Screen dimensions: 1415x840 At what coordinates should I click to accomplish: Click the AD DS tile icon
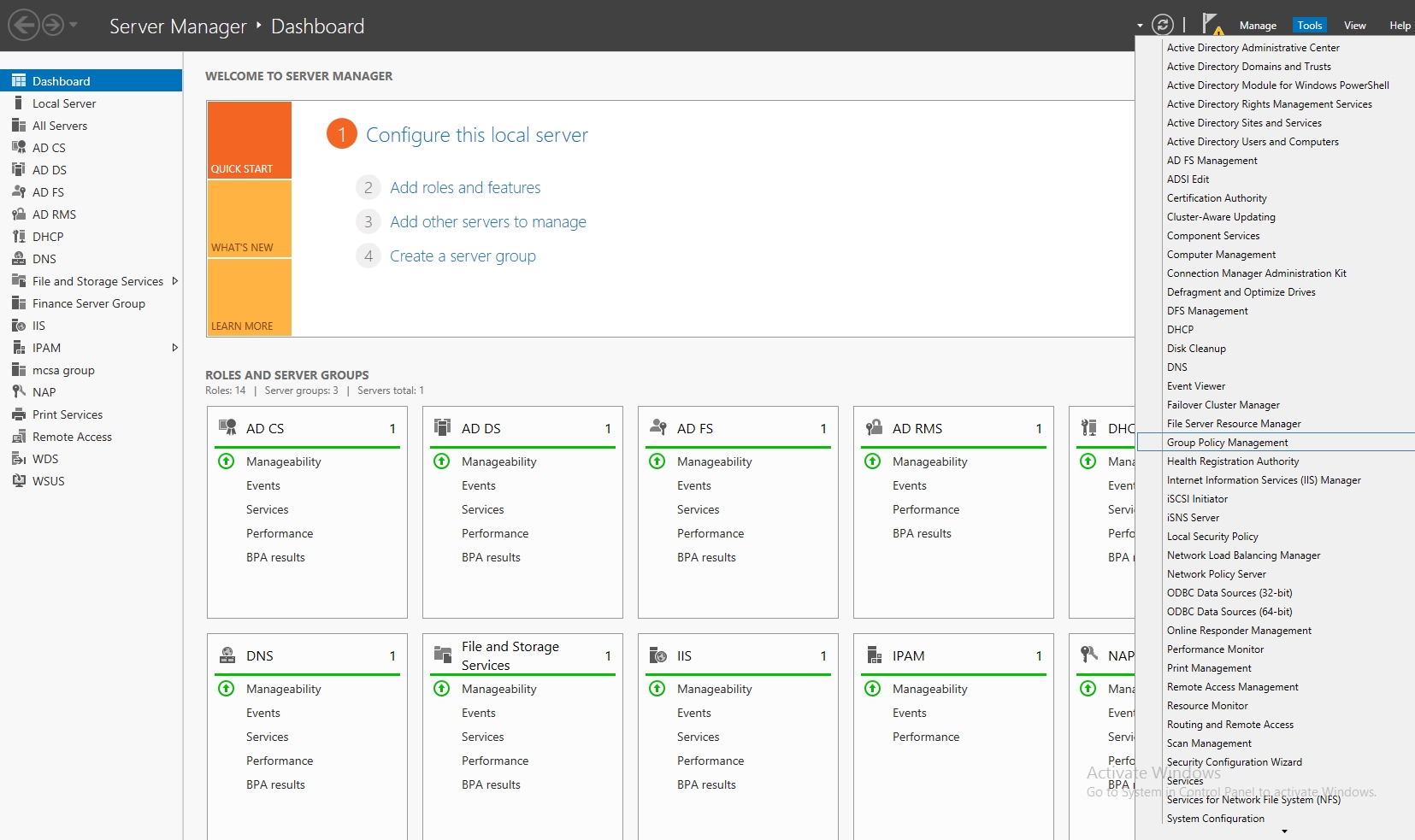click(443, 427)
